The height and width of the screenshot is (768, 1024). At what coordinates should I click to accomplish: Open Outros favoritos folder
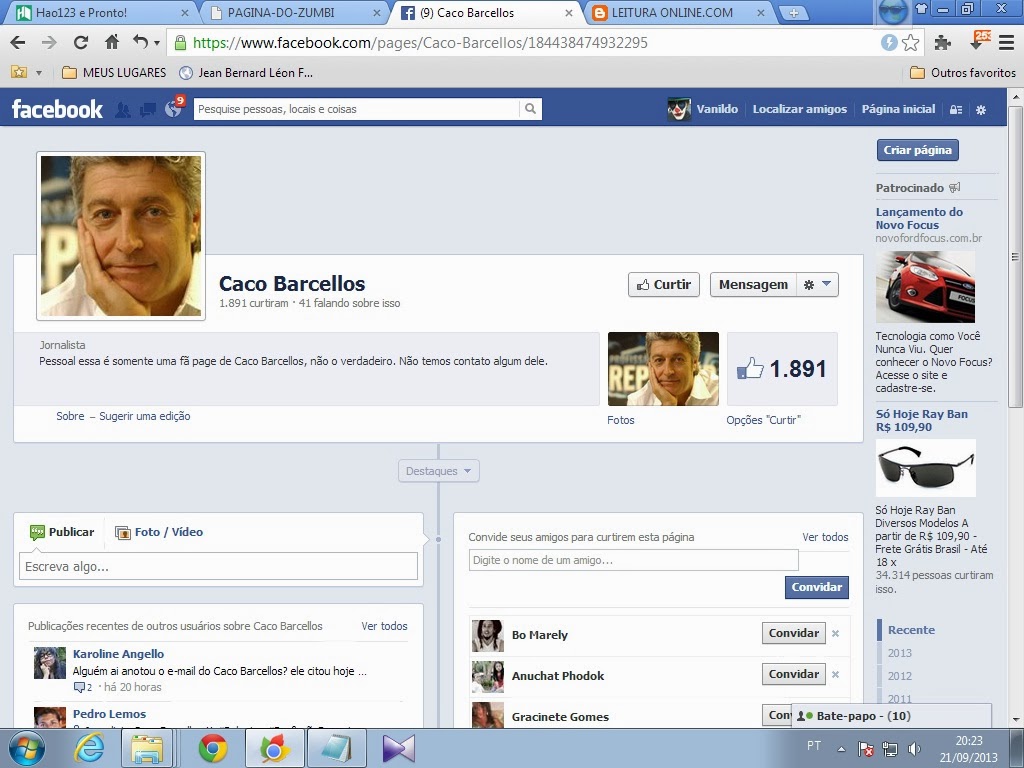[963, 72]
